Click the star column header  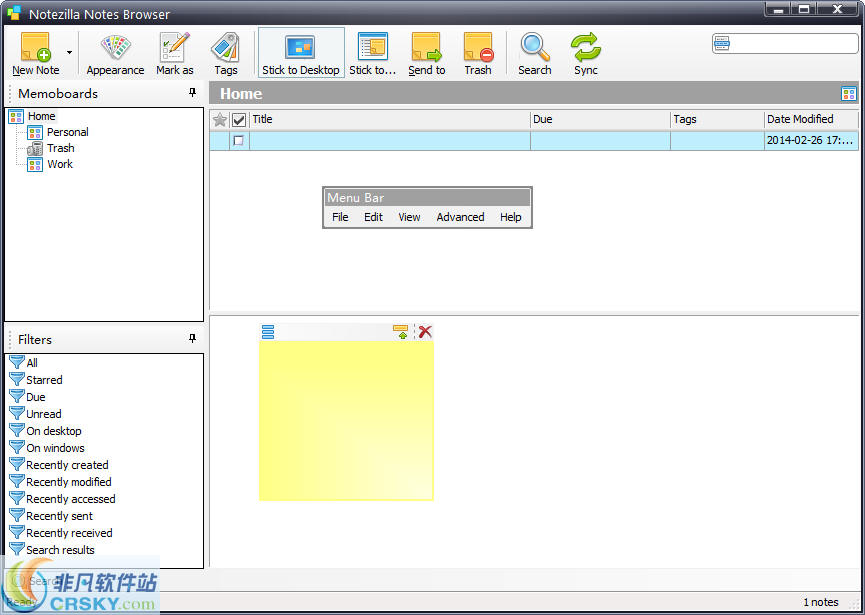coord(220,119)
